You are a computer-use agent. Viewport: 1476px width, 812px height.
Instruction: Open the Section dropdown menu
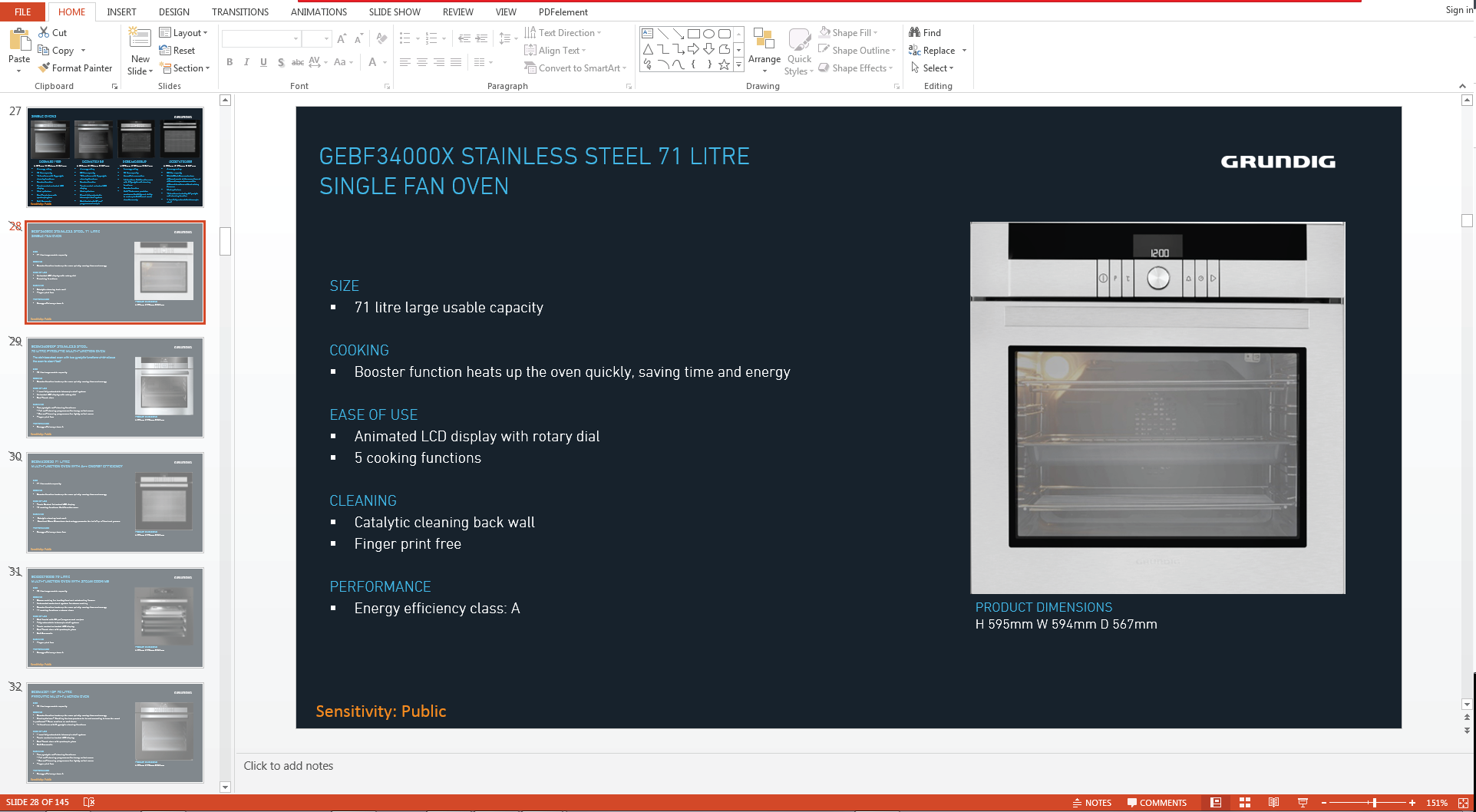coord(185,68)
